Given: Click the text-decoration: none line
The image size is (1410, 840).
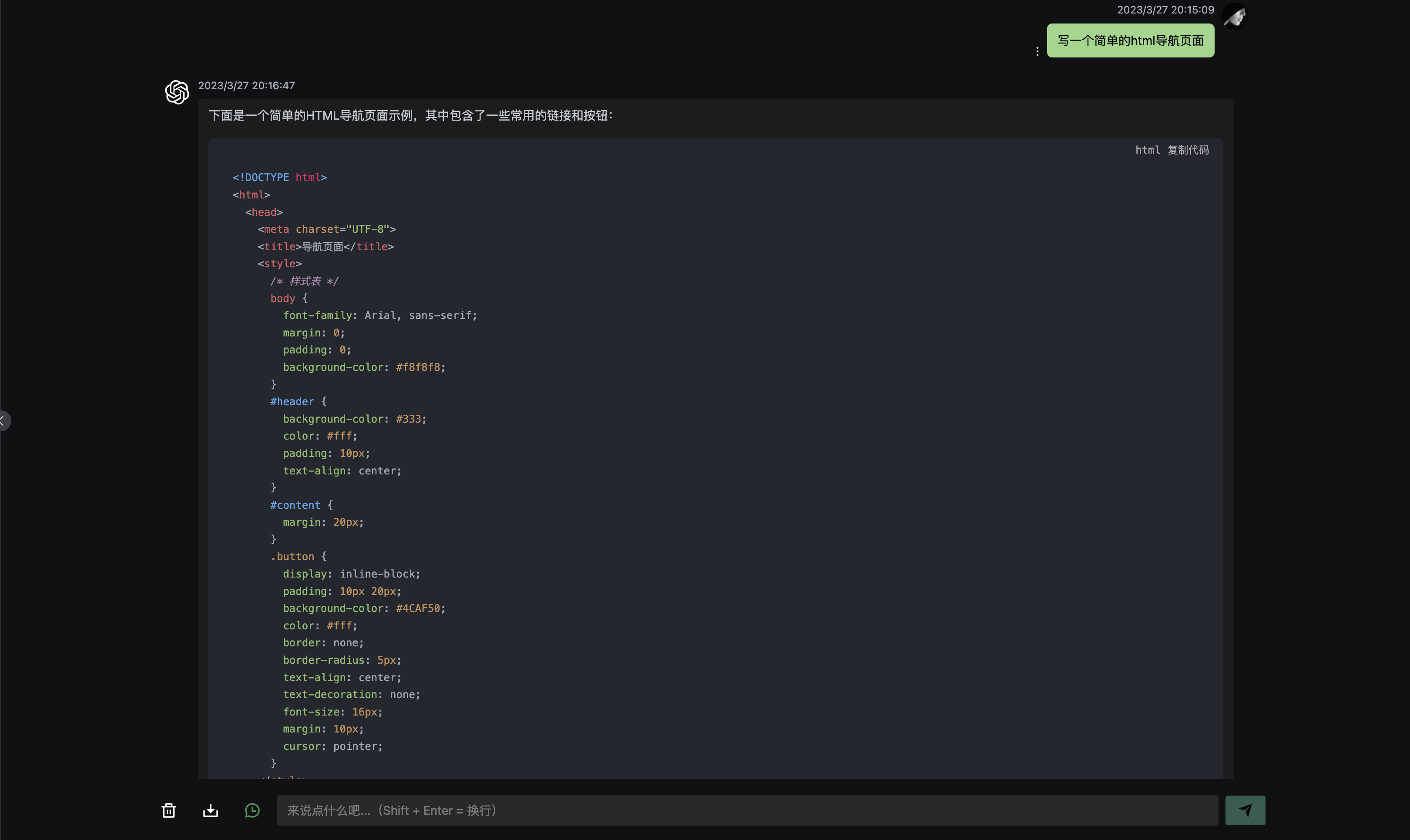Looking at the screenshot, I should [x=351, y=695].
